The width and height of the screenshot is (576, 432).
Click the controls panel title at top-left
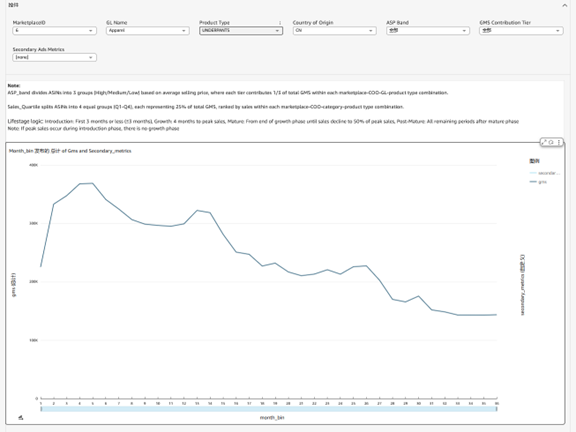pos(14,5)
